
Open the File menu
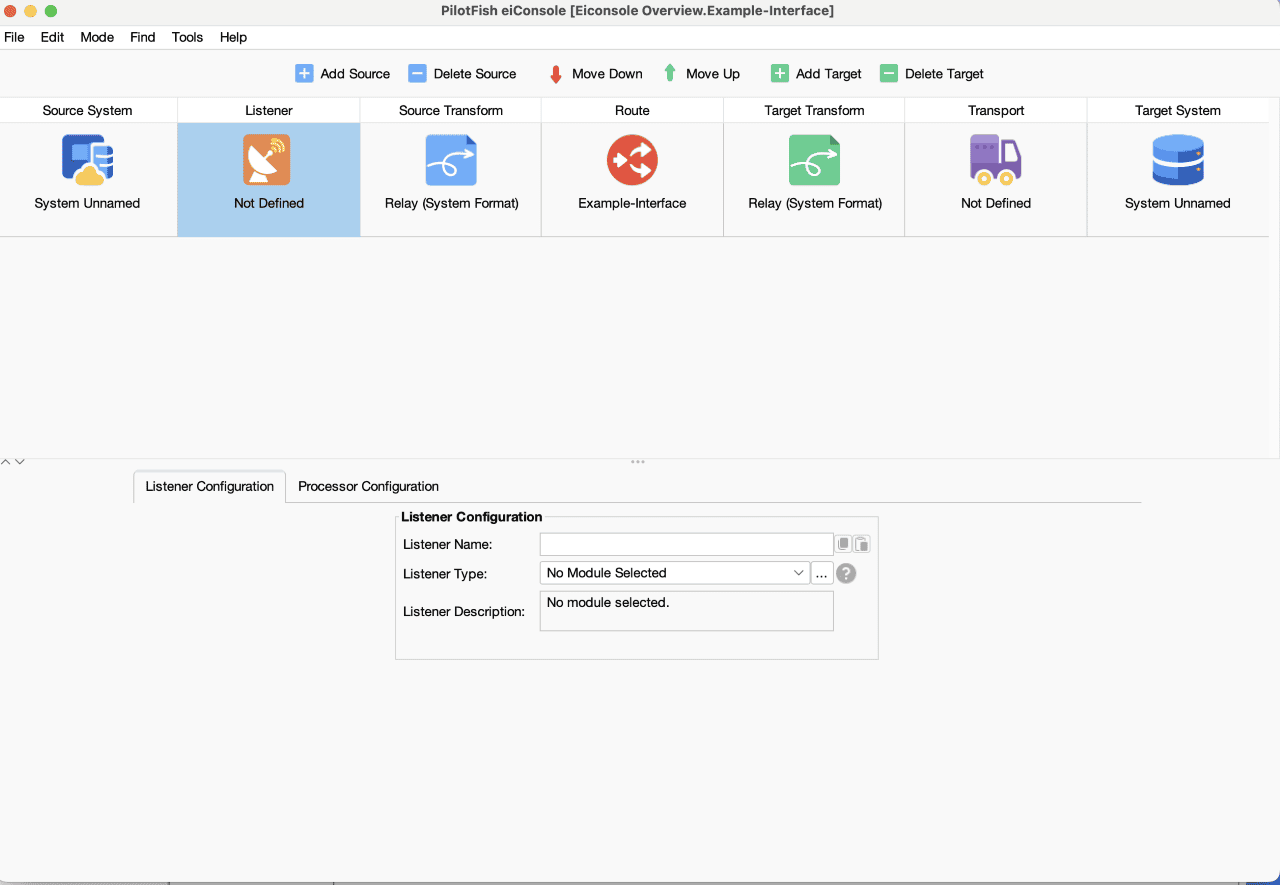[x=14, y=37]
